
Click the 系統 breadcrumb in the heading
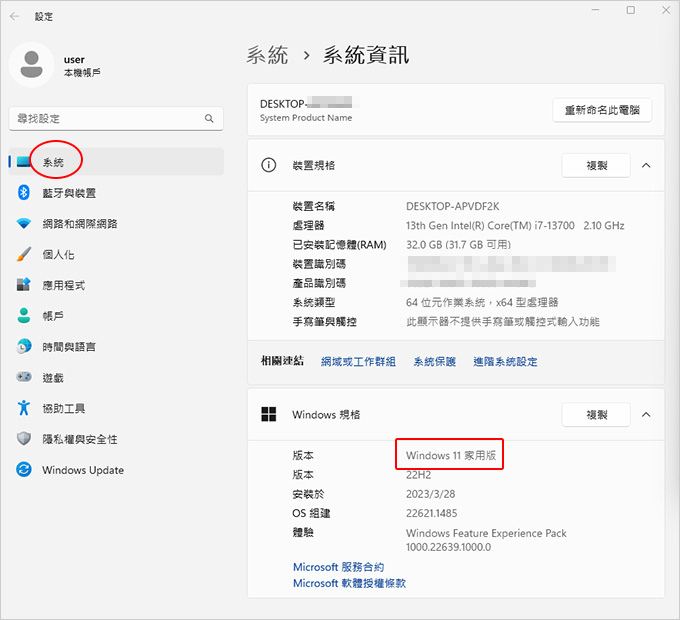click(267, 55)
